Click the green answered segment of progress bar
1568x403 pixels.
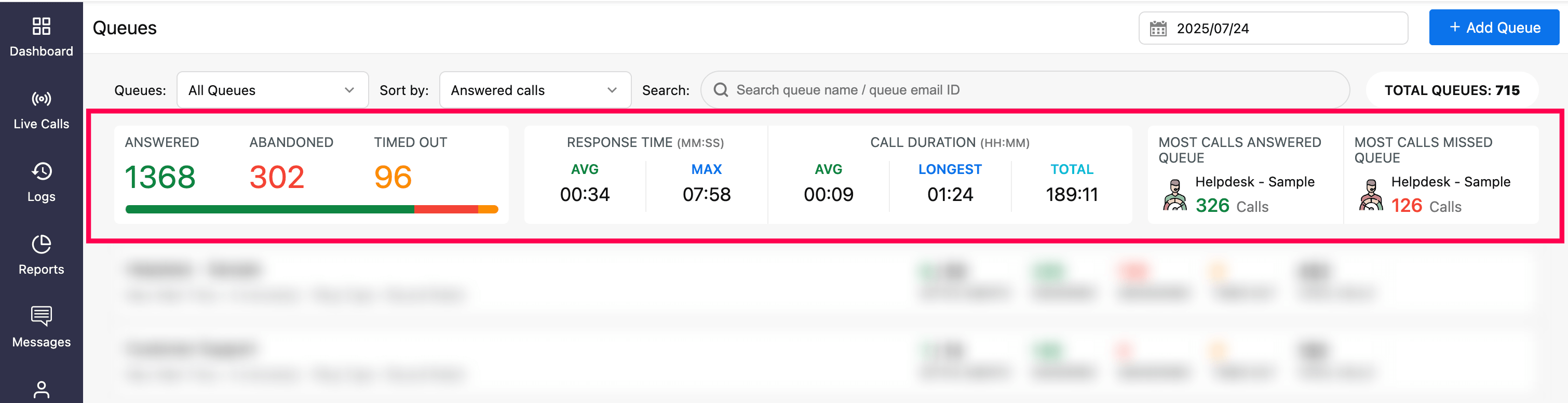tap(269, 209)
